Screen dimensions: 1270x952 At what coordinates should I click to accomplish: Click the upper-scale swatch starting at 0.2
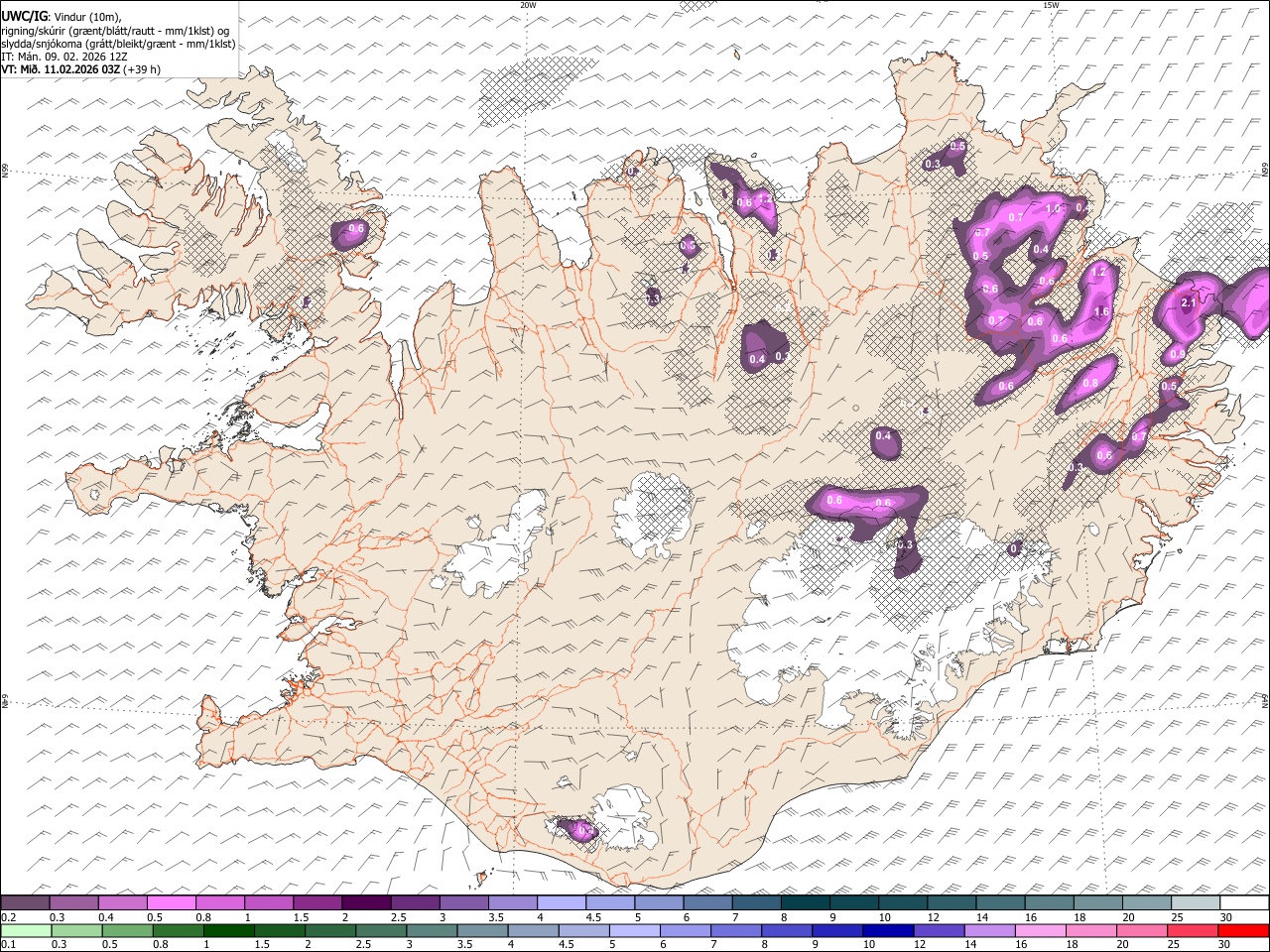[x=25, y=903]
